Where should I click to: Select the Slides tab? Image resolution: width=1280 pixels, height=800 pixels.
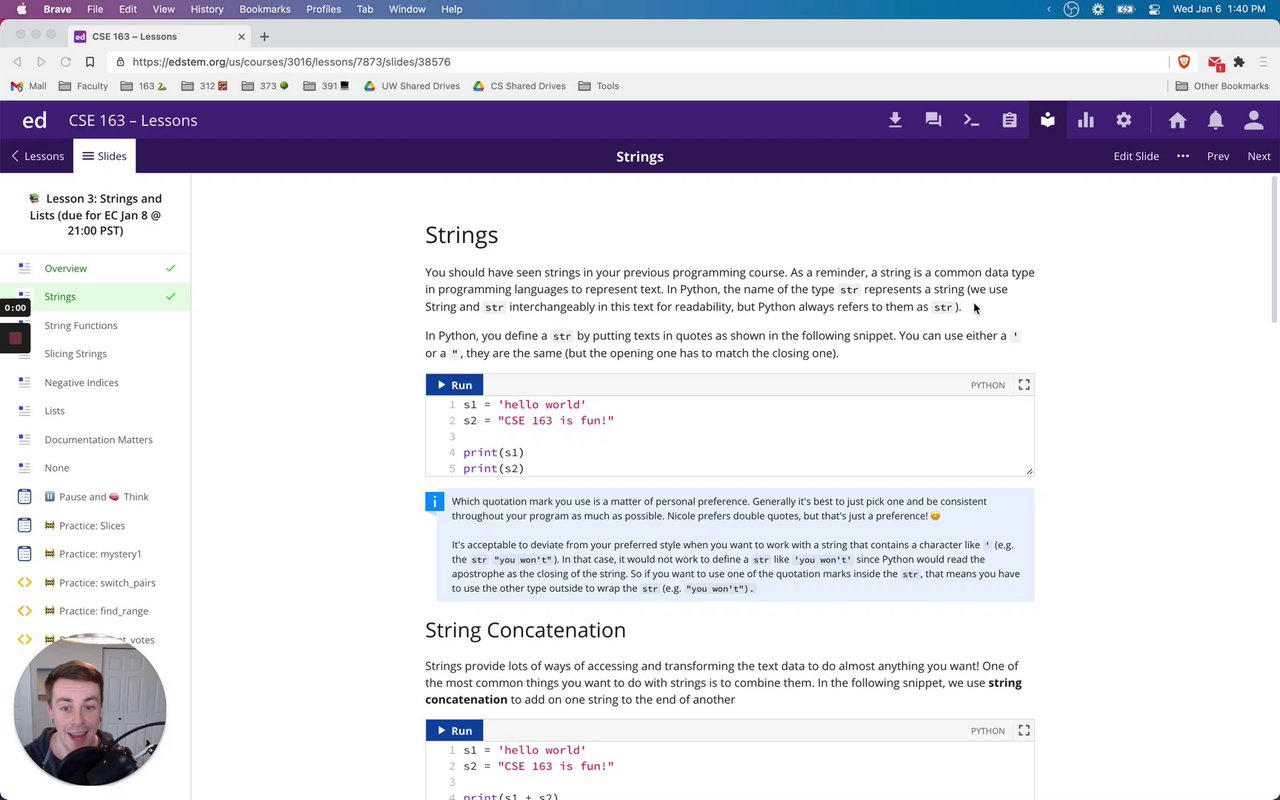click(x=104, y=156)
